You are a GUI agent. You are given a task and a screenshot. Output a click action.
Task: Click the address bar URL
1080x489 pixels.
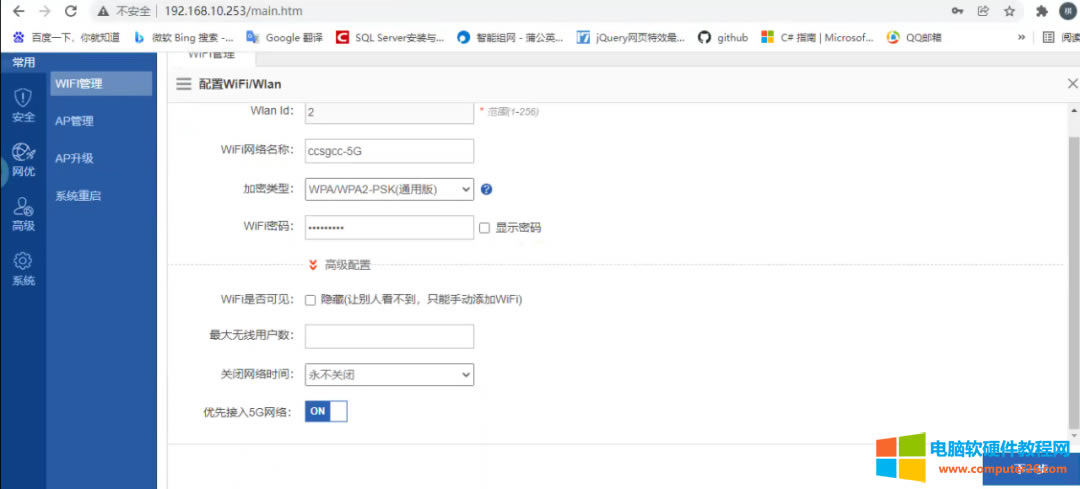tap(233, 11)
